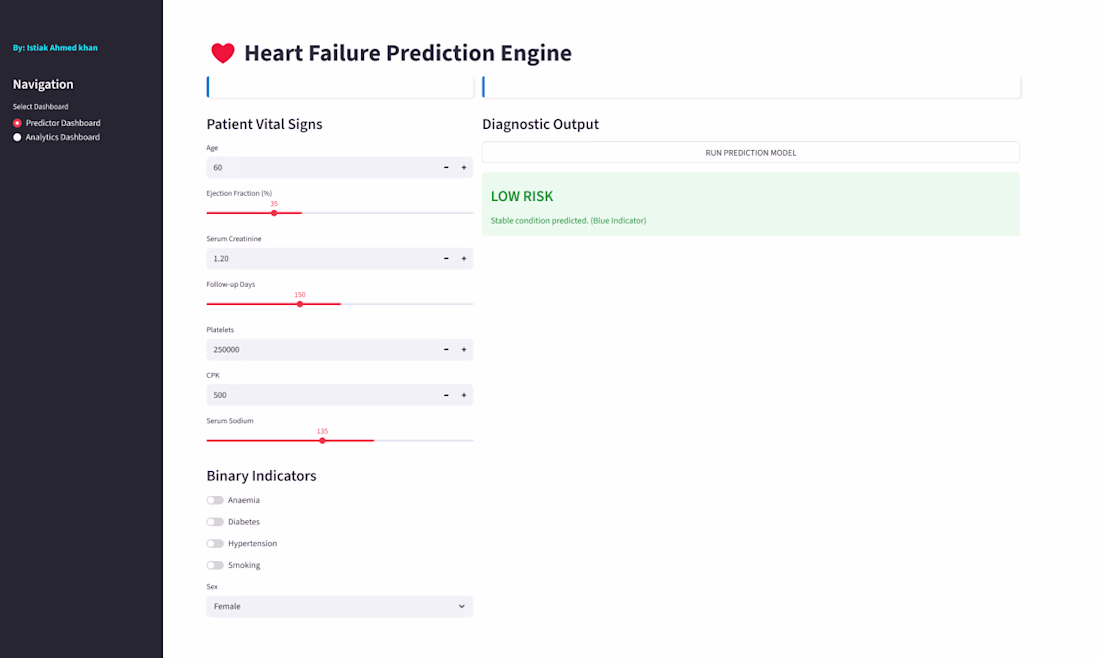Decrease Age with the minus icon
The image size is (1100, 658).
446,168
